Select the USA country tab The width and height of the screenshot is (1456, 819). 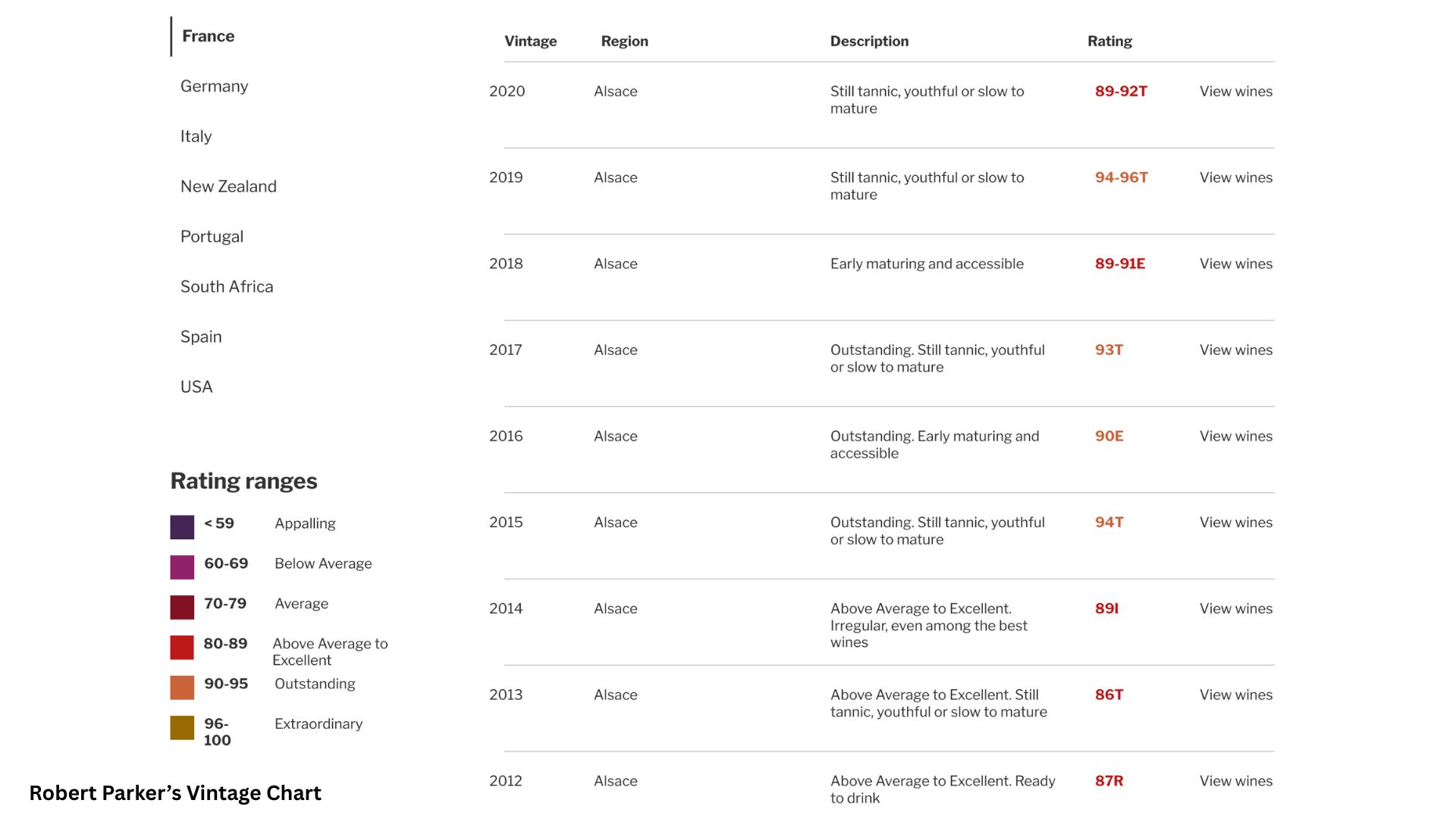(x=196, y=387)
